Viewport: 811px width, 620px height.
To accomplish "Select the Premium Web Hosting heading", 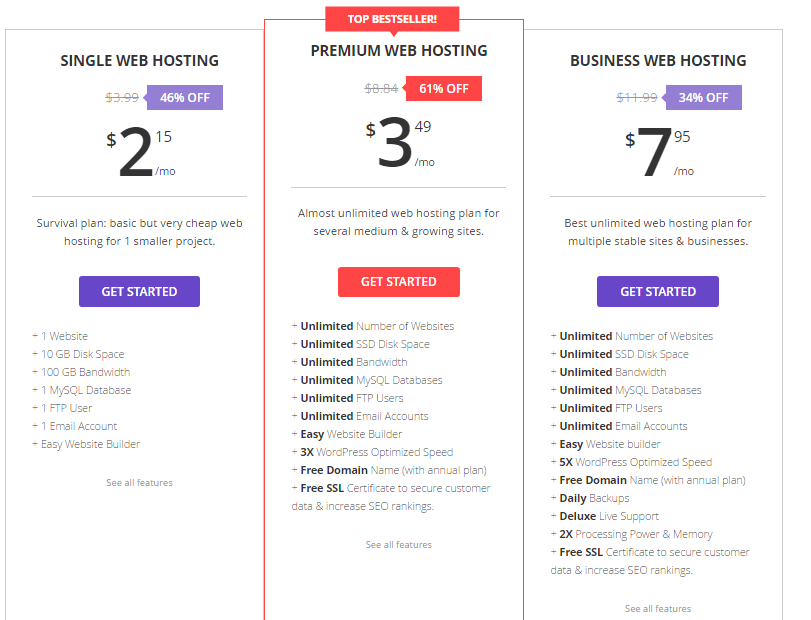I will pos(399,51).
